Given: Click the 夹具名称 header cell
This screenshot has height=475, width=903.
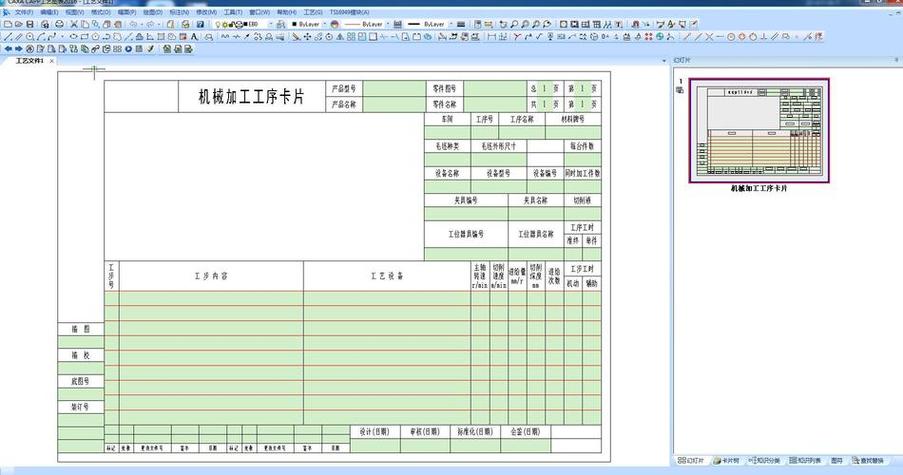Looking at the screenshot, I should 536,200.
